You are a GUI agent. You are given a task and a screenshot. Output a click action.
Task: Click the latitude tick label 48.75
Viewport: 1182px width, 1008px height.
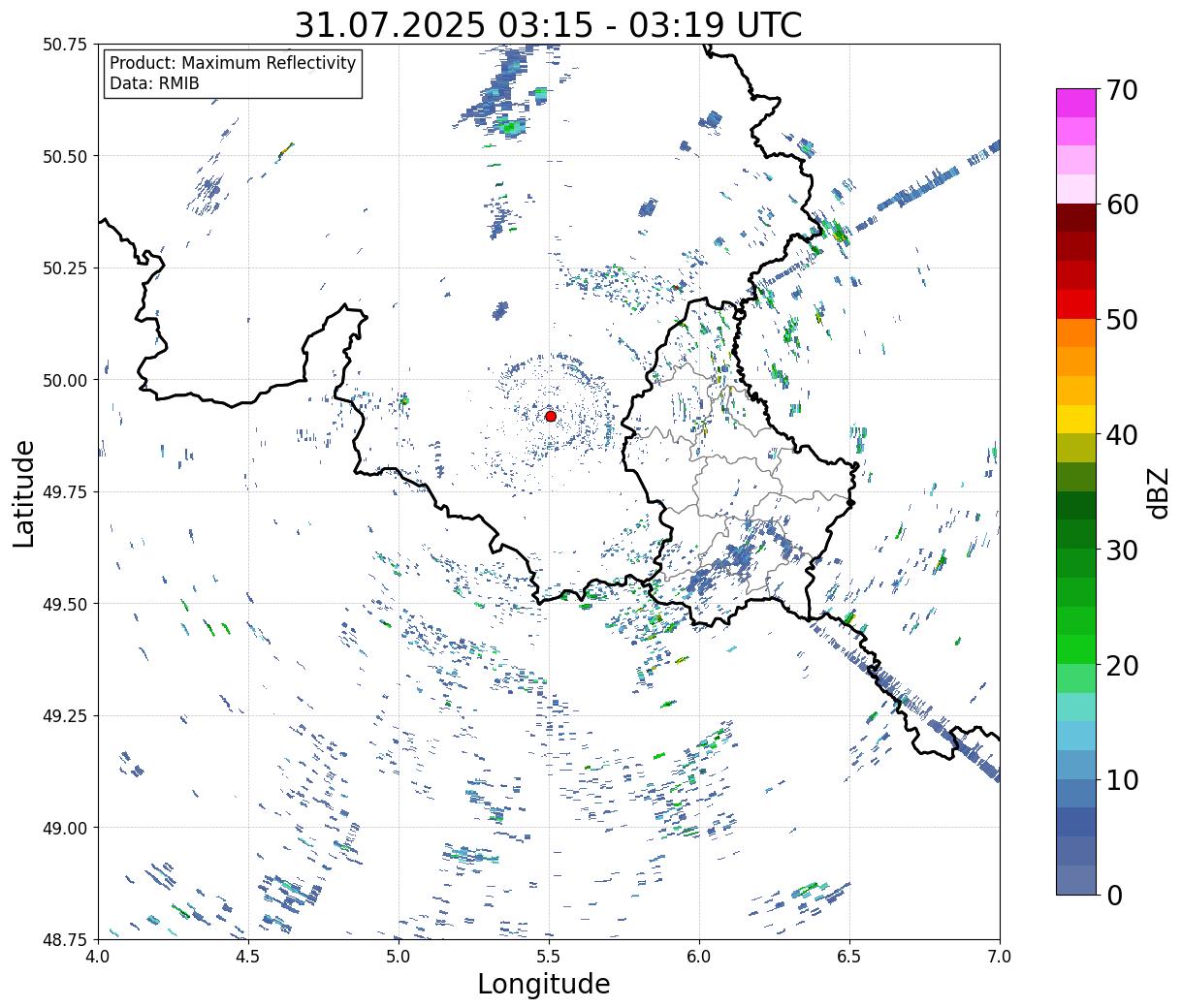tap(65, 939)
